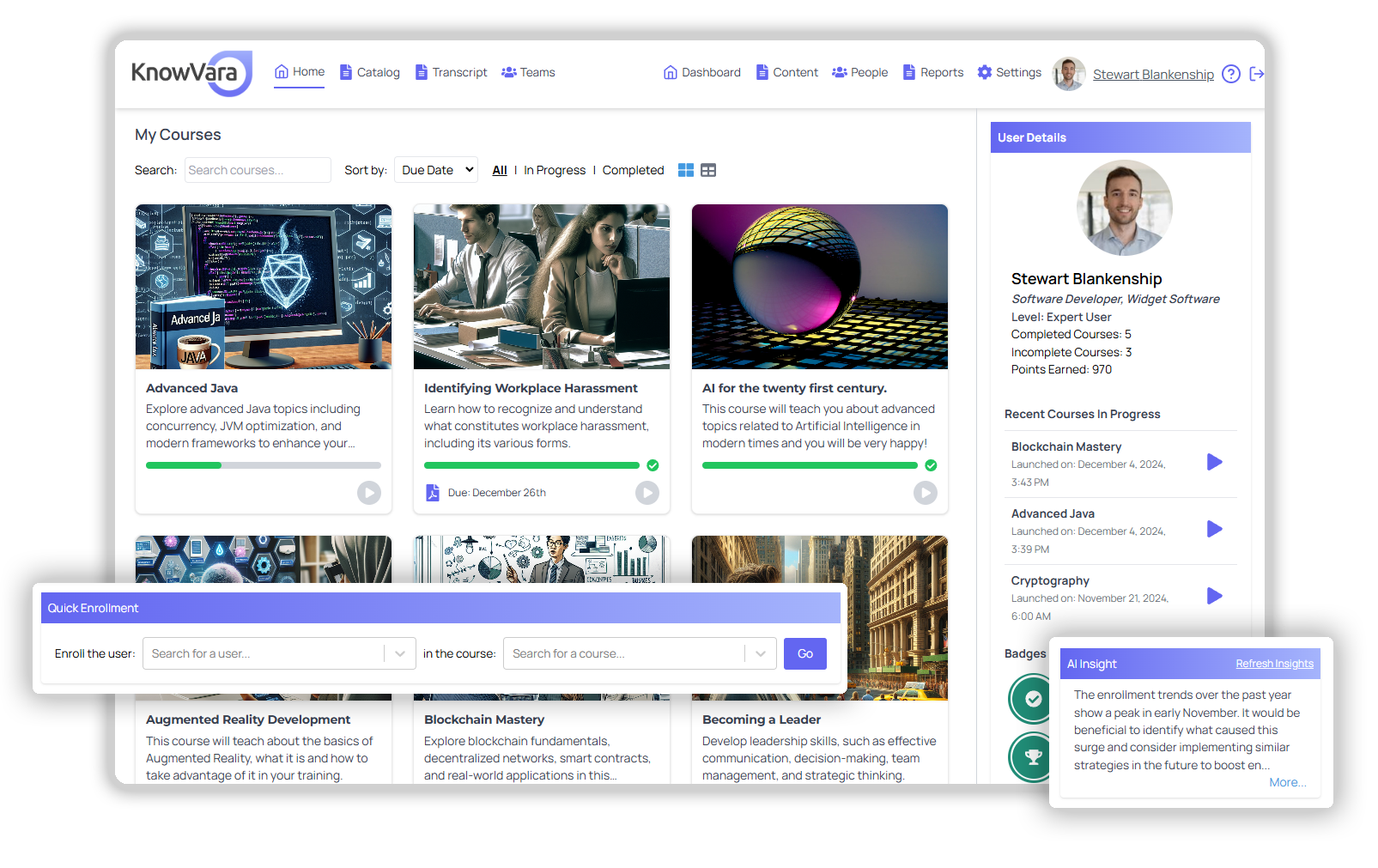Open the Dashboard from the top navigation
Screen dimensions: 1378x868
point(701,72)
